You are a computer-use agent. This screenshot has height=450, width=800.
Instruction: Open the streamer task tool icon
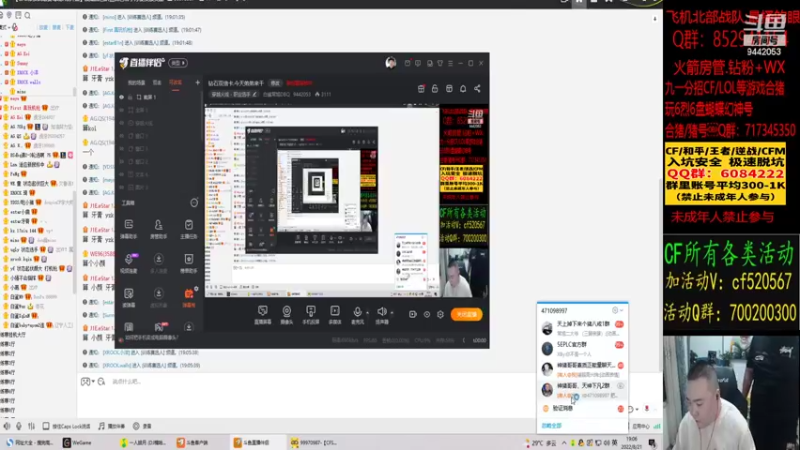(x=189, y=229)
